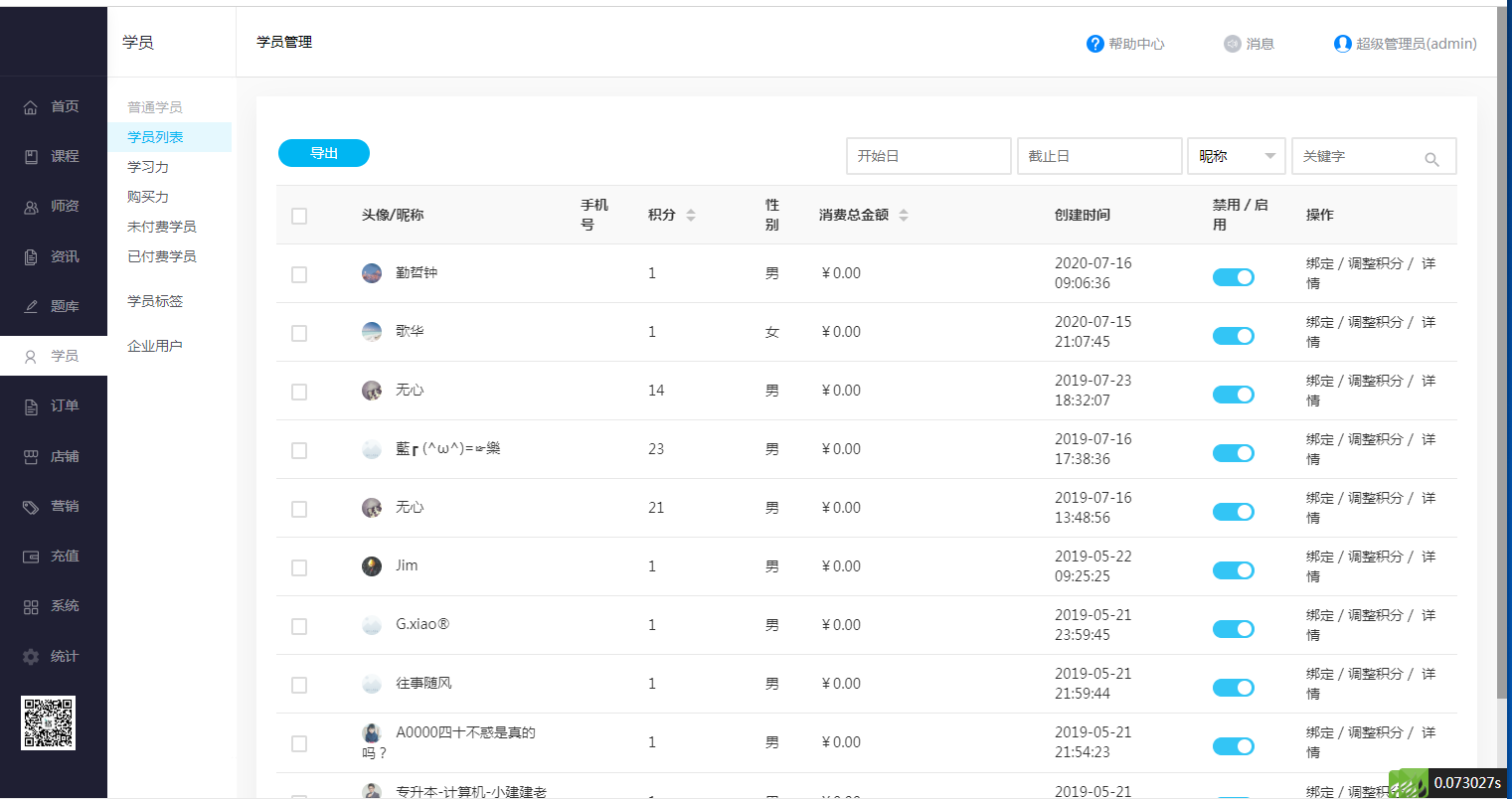The height and width of the screenshot is (799, 1512).
Task: Sort by 消费总金额 column arrows
Action: pos(904,215)
